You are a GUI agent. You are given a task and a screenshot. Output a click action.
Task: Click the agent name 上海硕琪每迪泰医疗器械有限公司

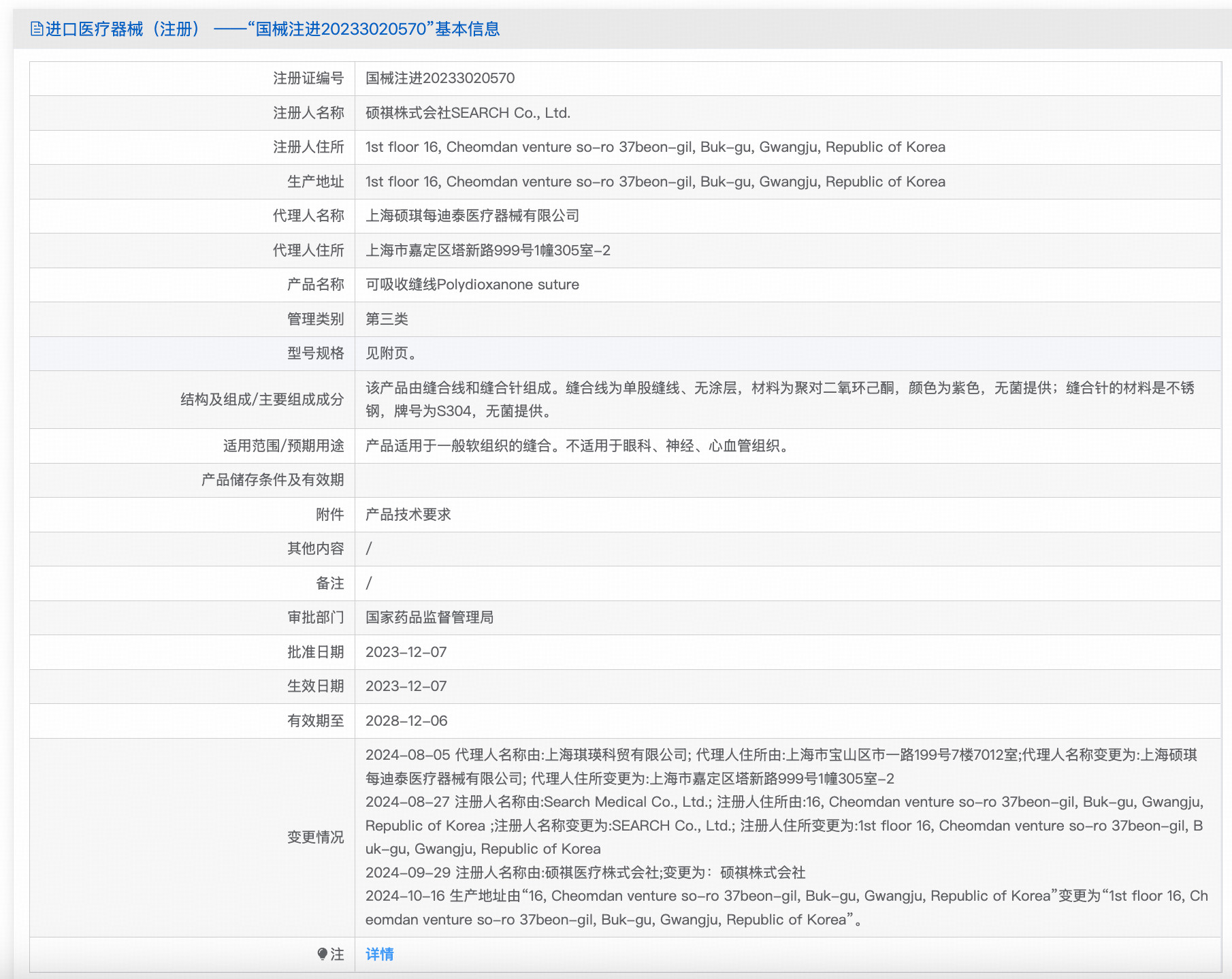[x=472, y=216]
